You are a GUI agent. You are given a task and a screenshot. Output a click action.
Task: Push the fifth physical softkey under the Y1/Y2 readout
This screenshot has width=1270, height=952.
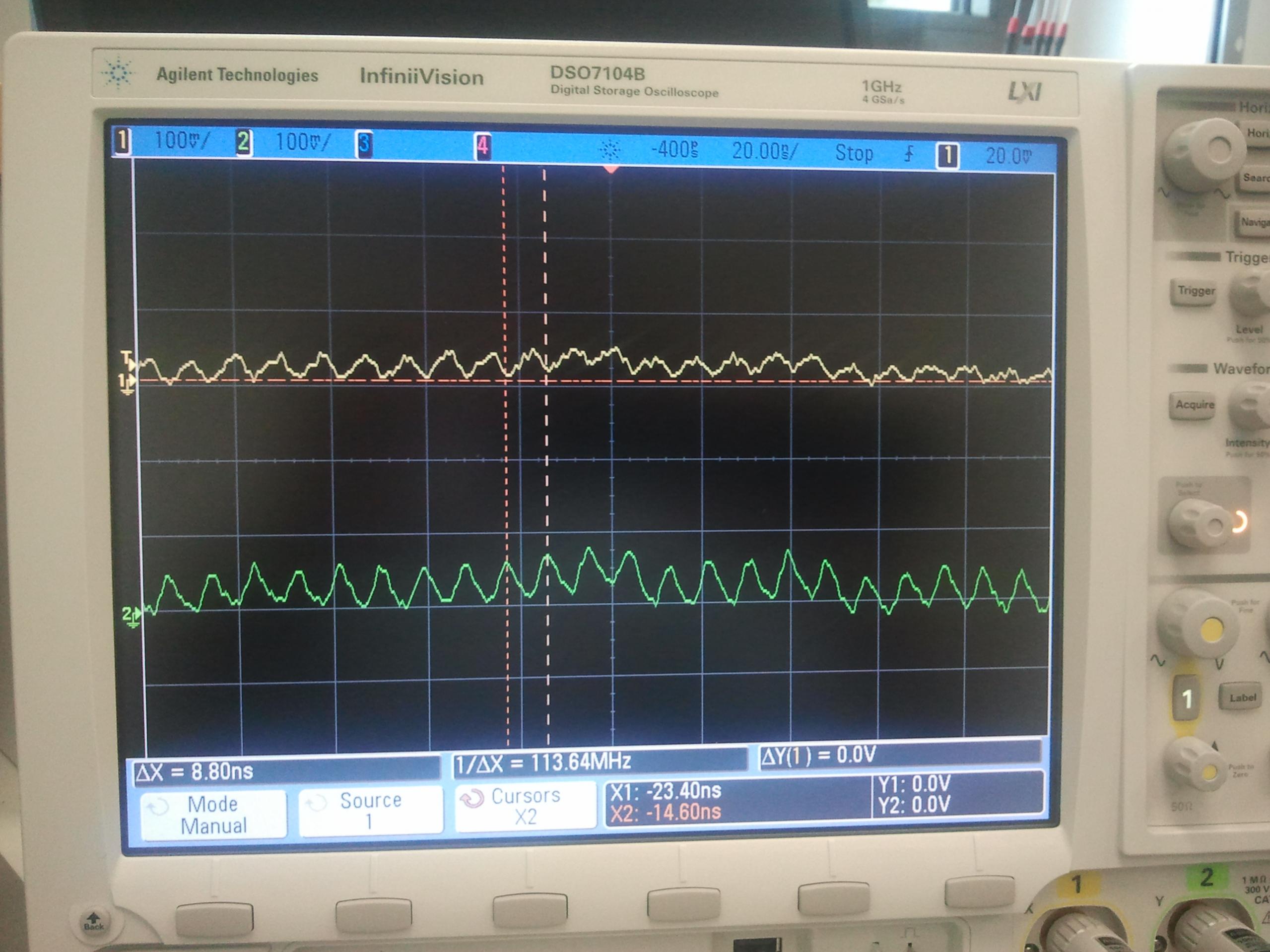coord(834,898)
